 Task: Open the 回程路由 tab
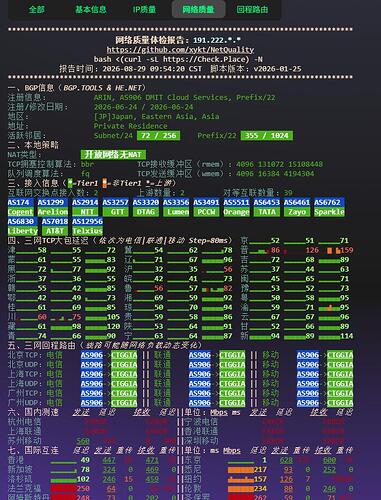click(x=252, y=9)
